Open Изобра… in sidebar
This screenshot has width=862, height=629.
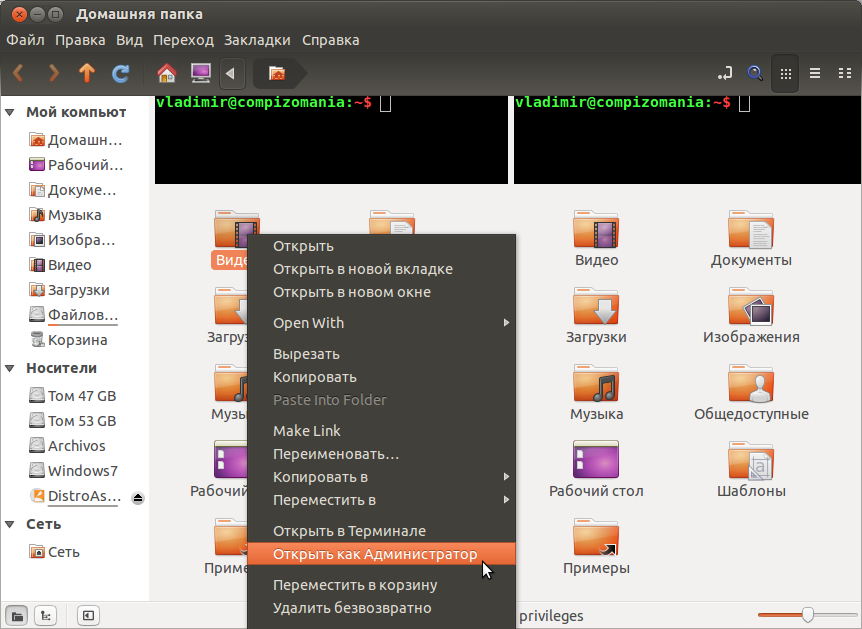(x=71, y=240)
